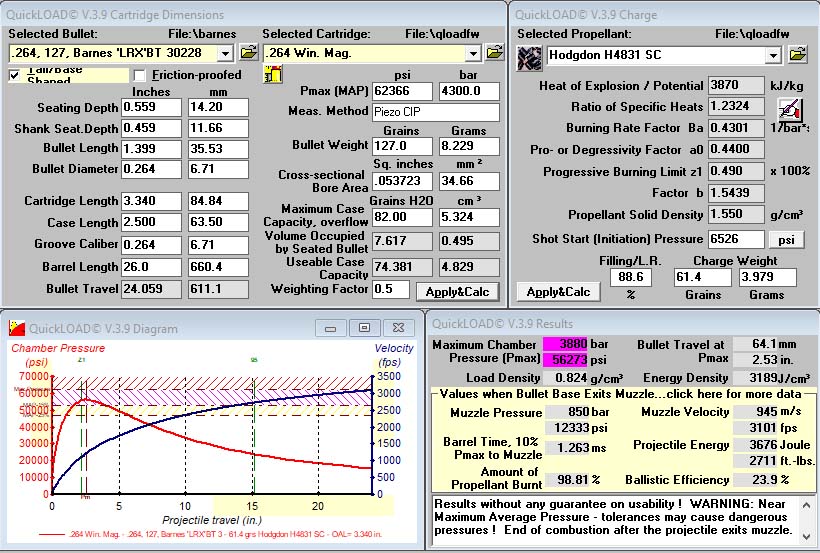
Task: Click the cartridge case data icon under Selected Cartridge
Action: [x=273, y=75]
